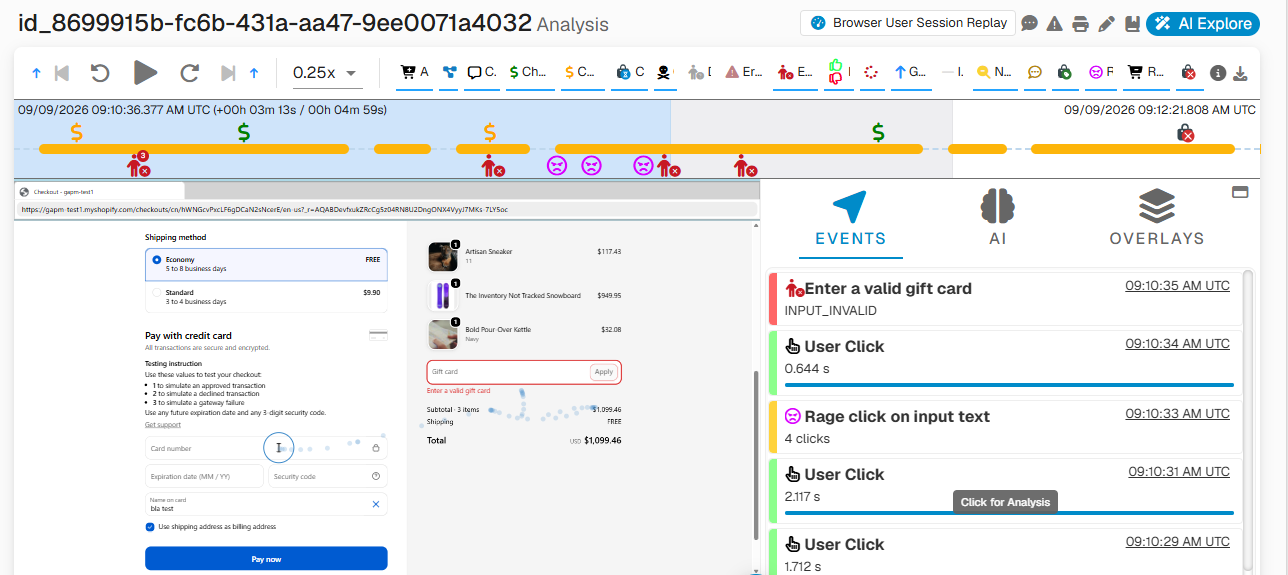The image size is (1288, 575).
Task: Click the events list scrollbar
Action: [x=1247, y=422]
